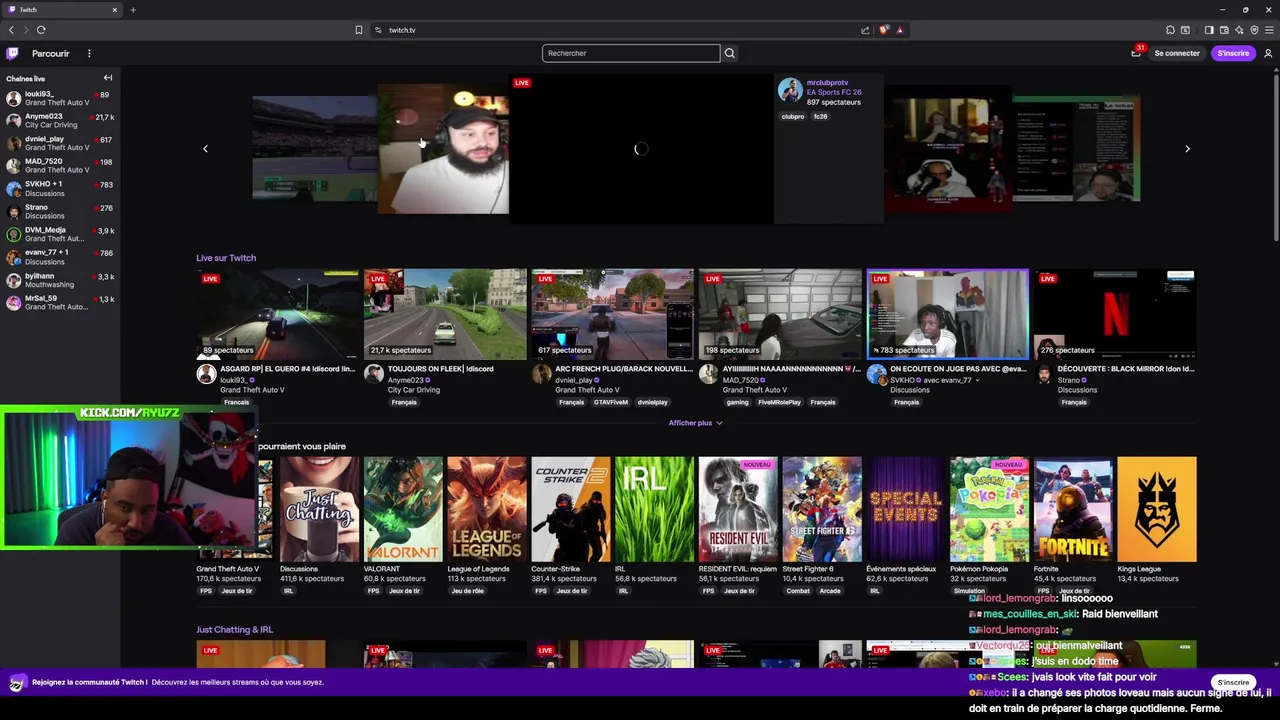Viewport: 1280px width, 720px height.
Task: Open the 198 spectateurs MAD_7520 stream thumbnail
Action: [780, 314]
